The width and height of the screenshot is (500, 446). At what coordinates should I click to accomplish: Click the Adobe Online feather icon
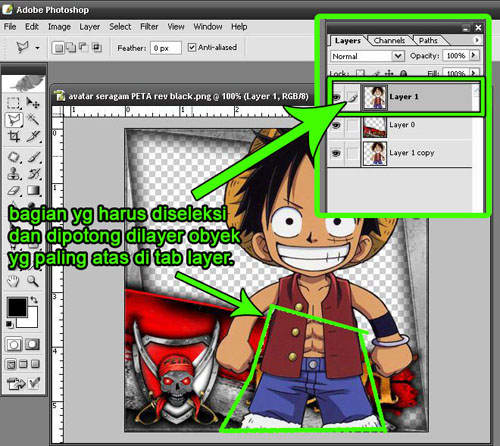point(24,83)
